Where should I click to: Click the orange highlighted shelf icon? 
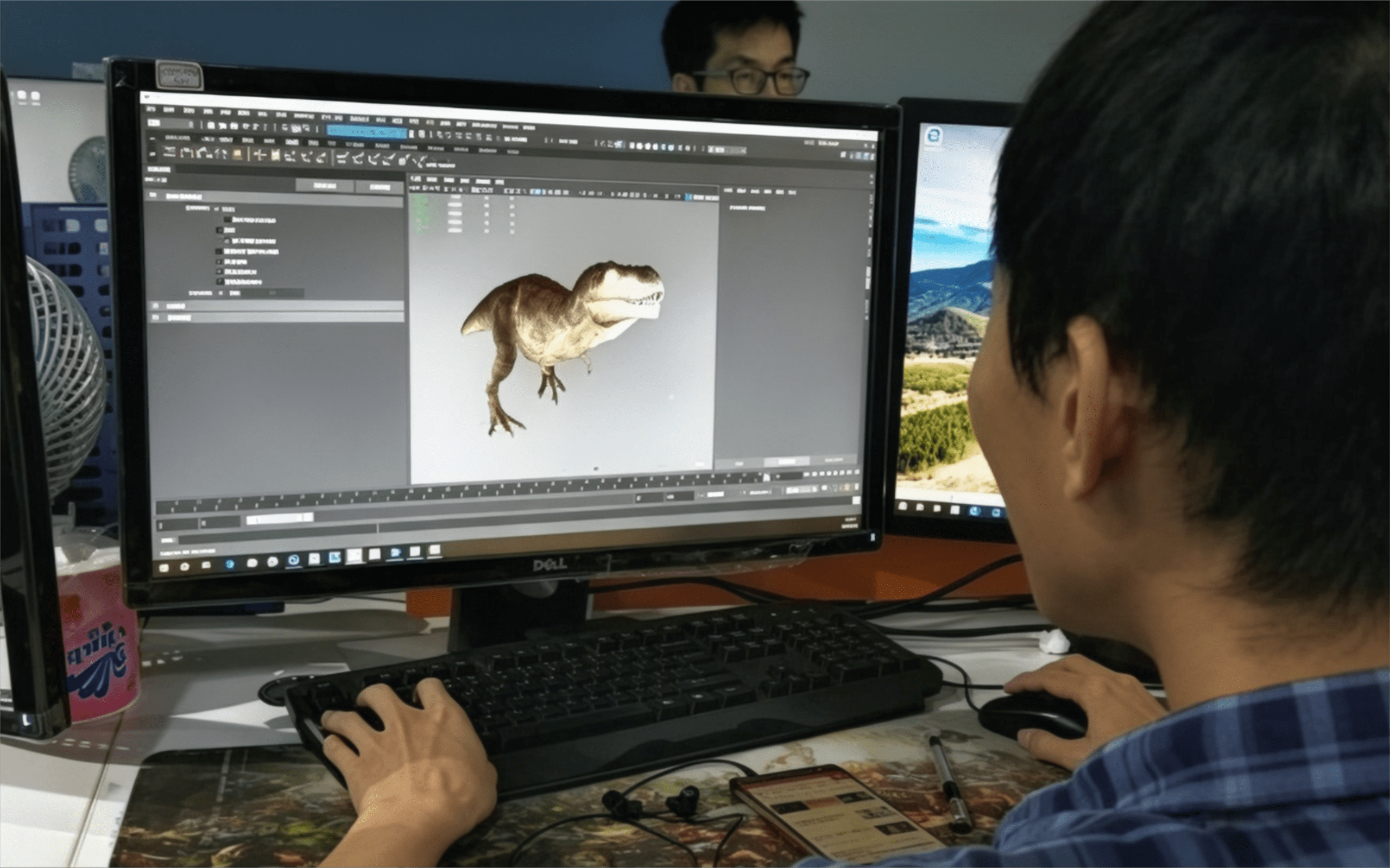pos(238,154)
